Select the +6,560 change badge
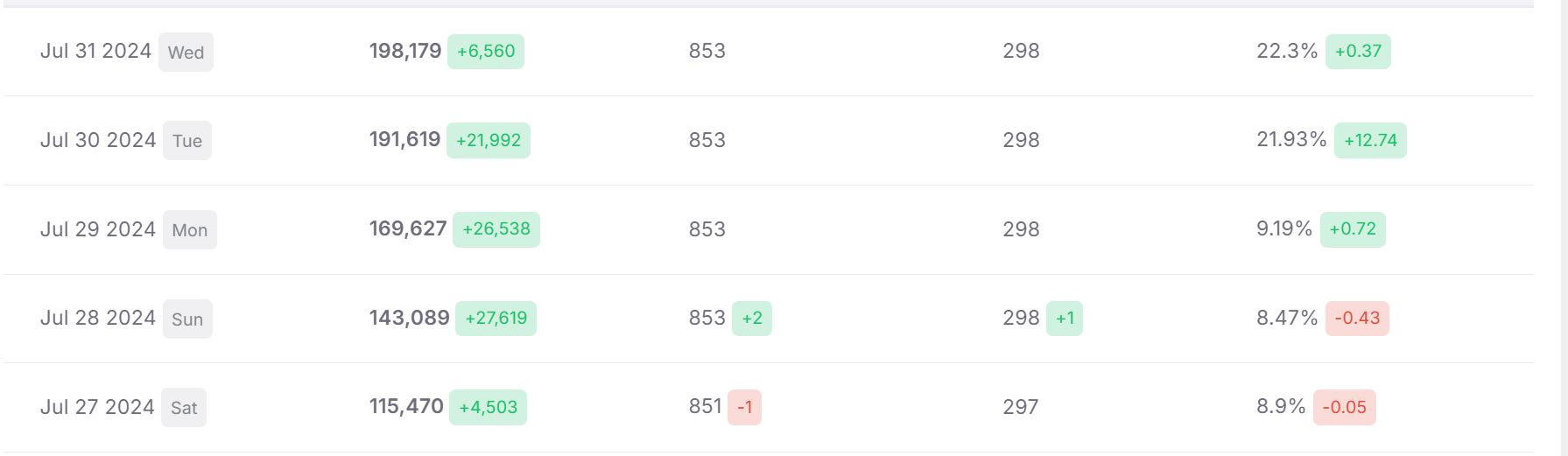Viewport: 1568px width, 456px height. point(486,52)
